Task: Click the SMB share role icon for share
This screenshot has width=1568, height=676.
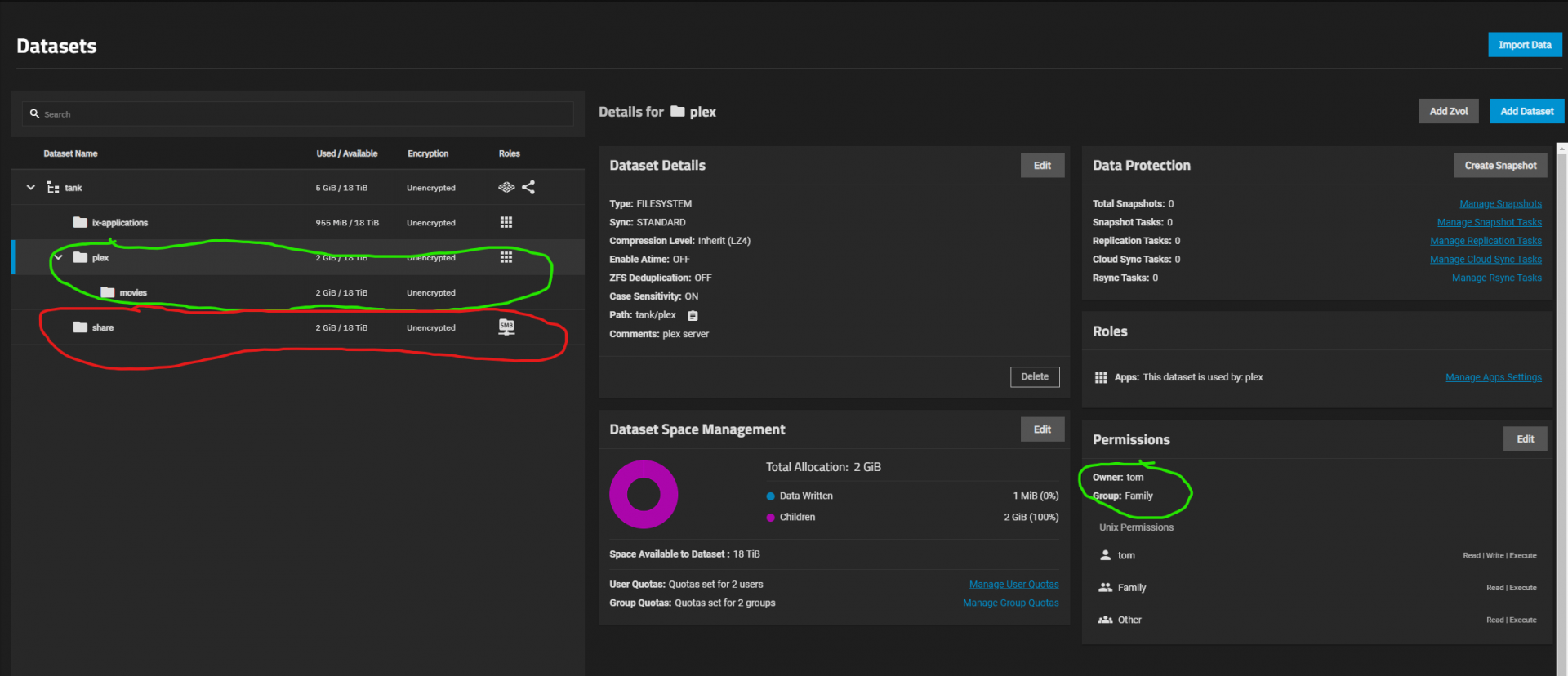Action: [x=506, y=327]
